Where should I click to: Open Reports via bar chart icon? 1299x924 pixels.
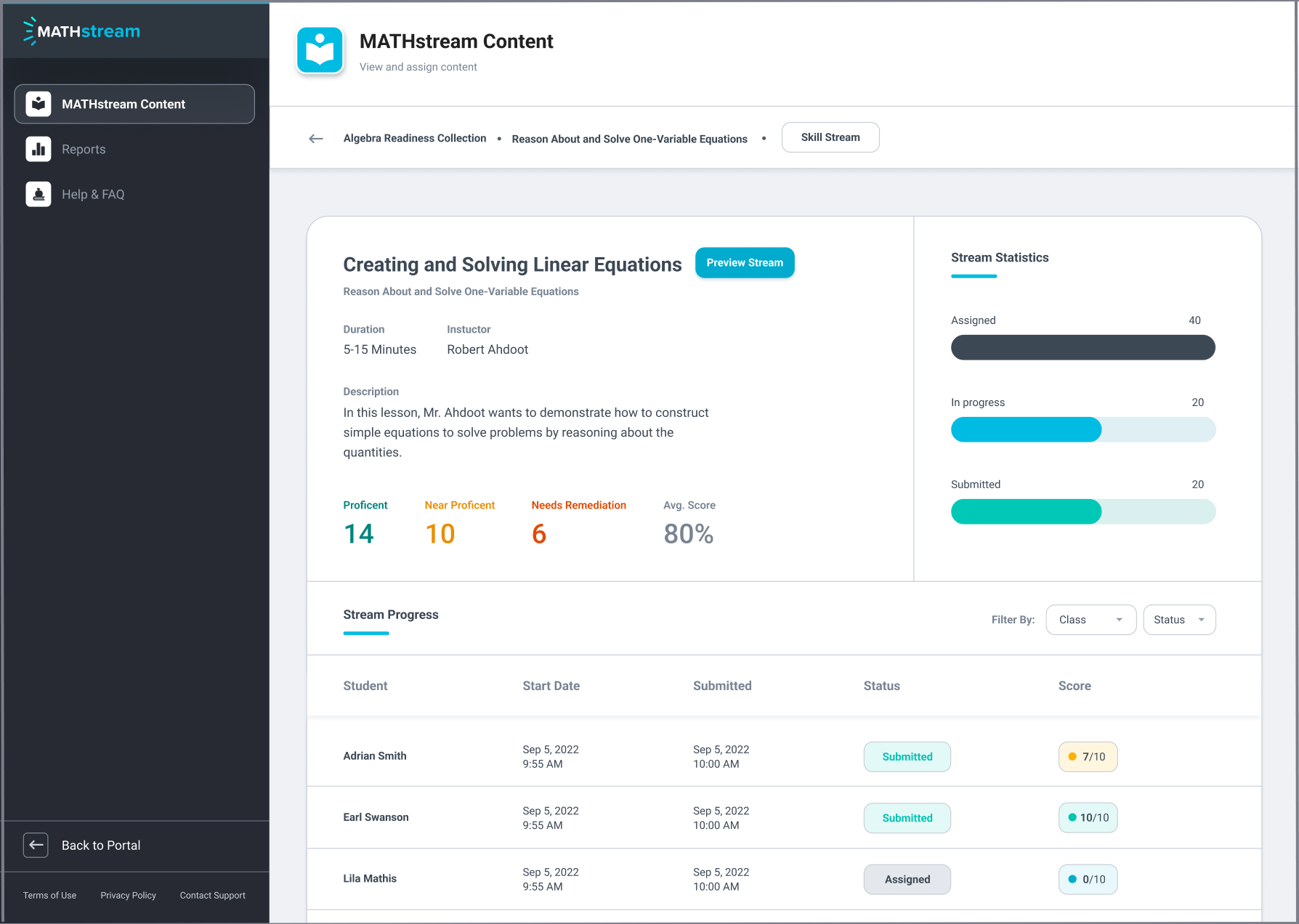pyautogui.click(x=39, y=149)
